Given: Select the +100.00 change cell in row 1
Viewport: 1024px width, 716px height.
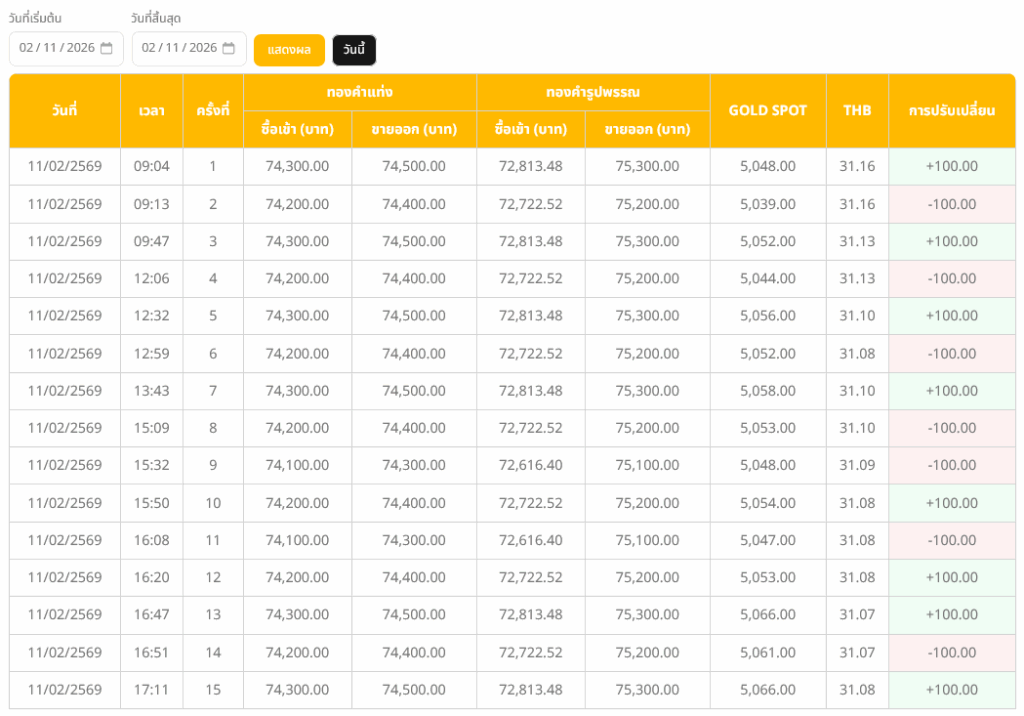Looking at the screenshot, I should [952, 167].
